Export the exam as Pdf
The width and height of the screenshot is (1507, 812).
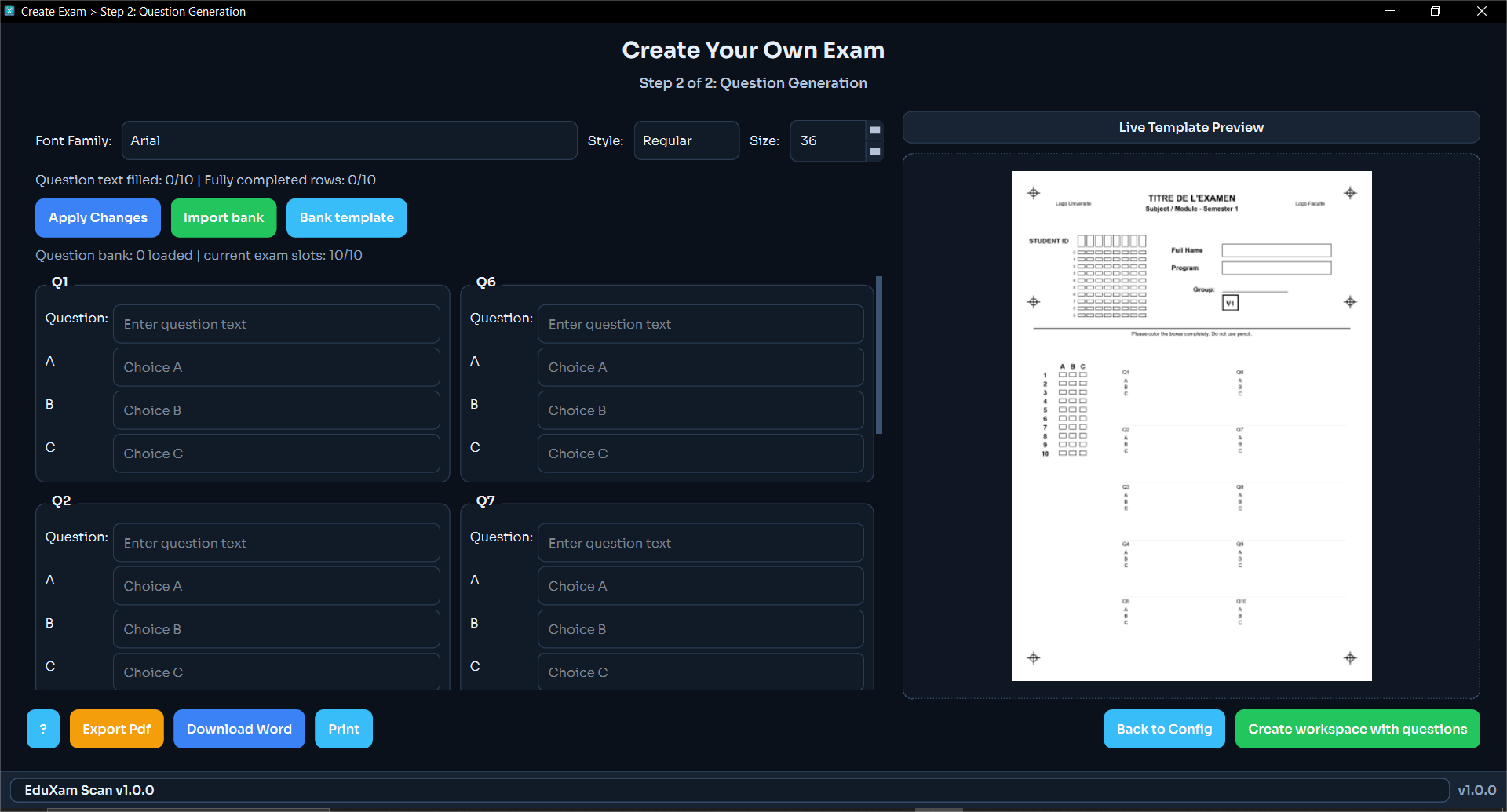(x=116, y=729)
